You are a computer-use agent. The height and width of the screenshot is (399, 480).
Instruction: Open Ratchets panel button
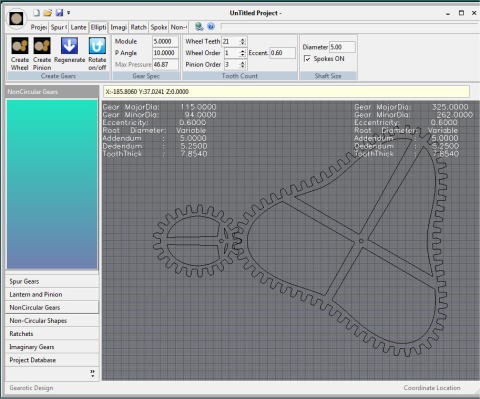[52, 334]
